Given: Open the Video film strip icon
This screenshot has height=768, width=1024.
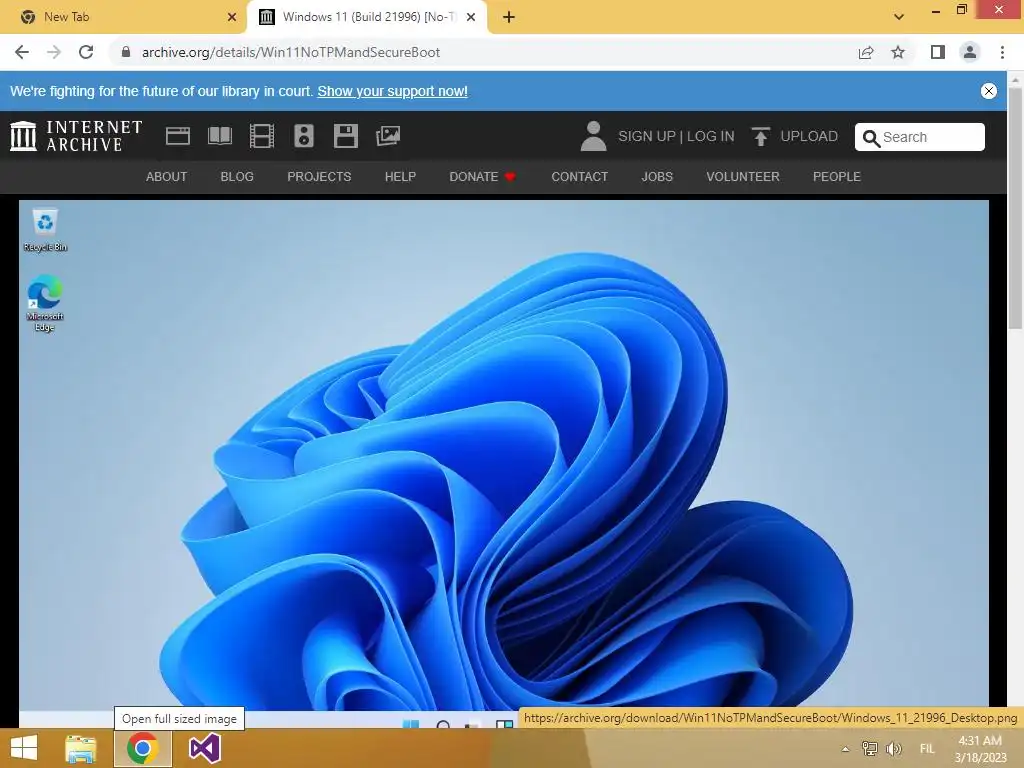Looking at the screenshot, I should (262, 136).
